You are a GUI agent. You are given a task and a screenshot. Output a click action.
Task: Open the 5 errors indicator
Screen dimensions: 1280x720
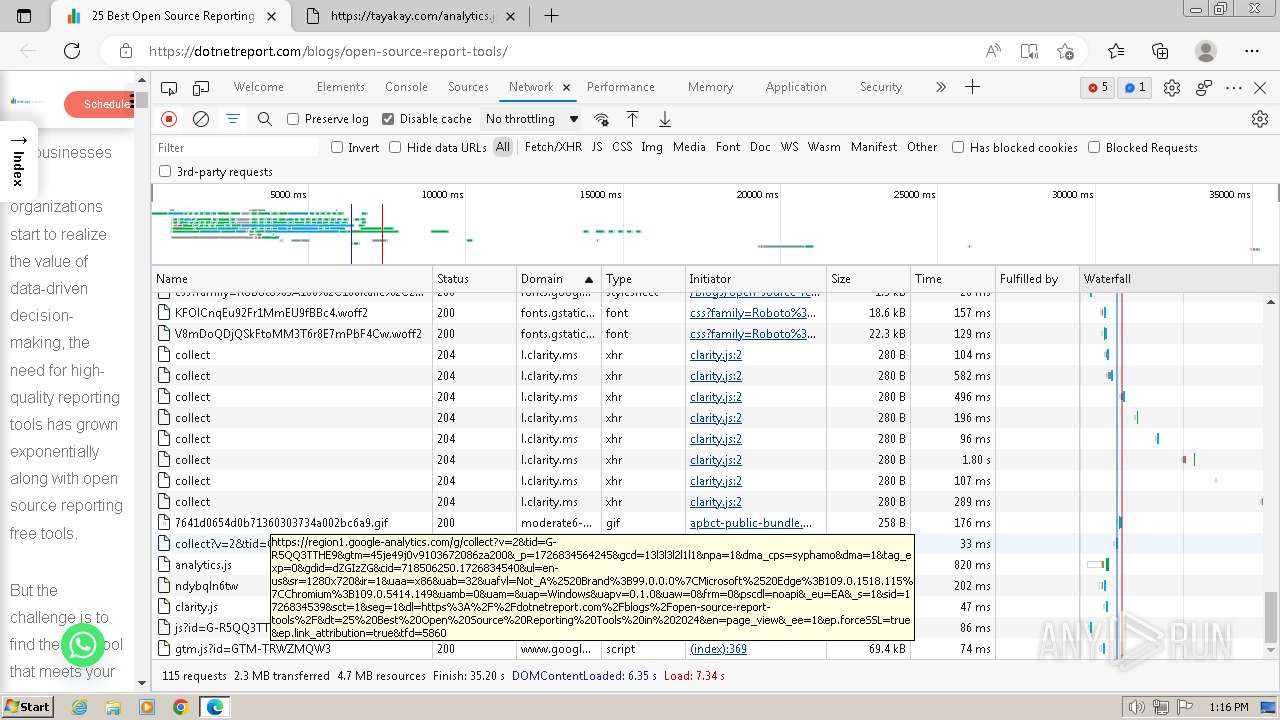(1098, 88)
